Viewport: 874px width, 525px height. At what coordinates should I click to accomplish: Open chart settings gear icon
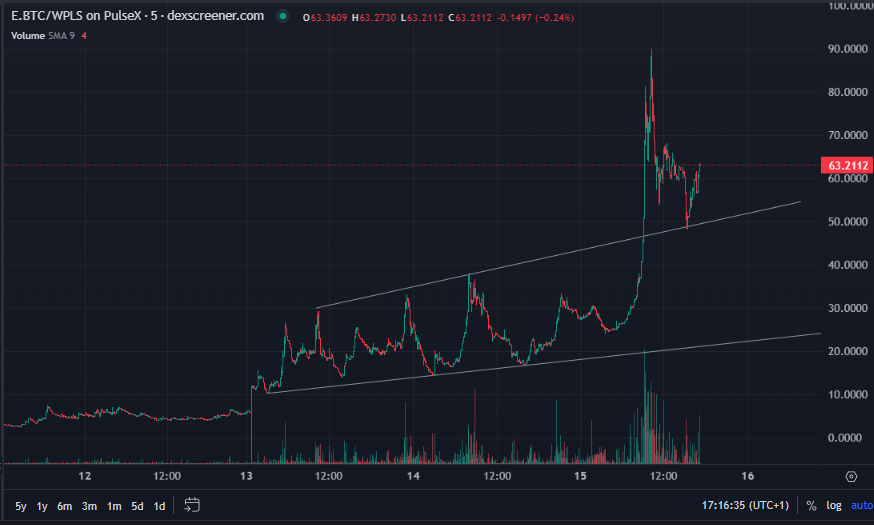[x=851, y=477]
